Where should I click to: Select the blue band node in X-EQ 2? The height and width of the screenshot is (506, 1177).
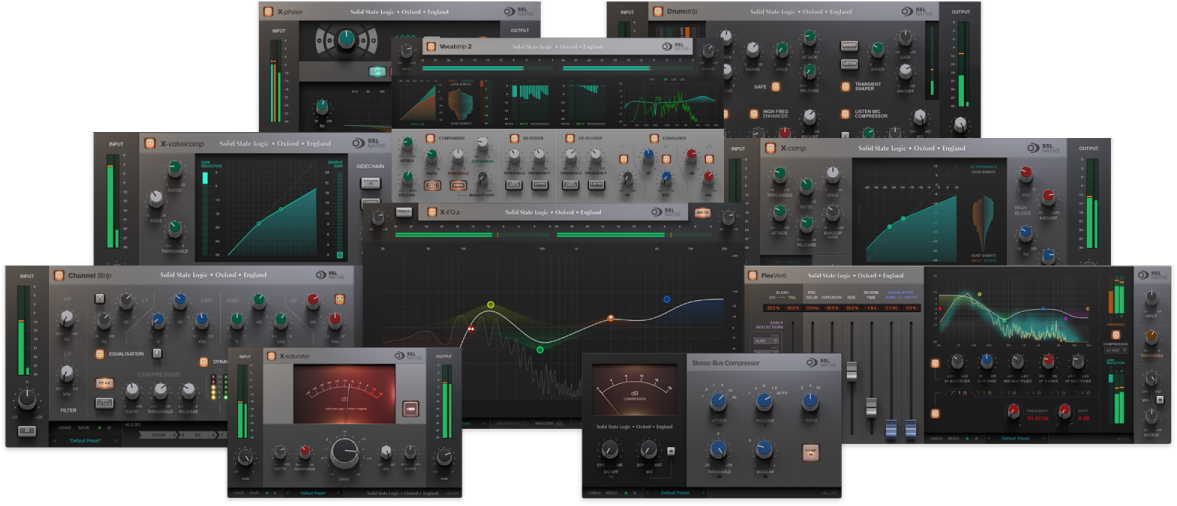pos(667,299)
